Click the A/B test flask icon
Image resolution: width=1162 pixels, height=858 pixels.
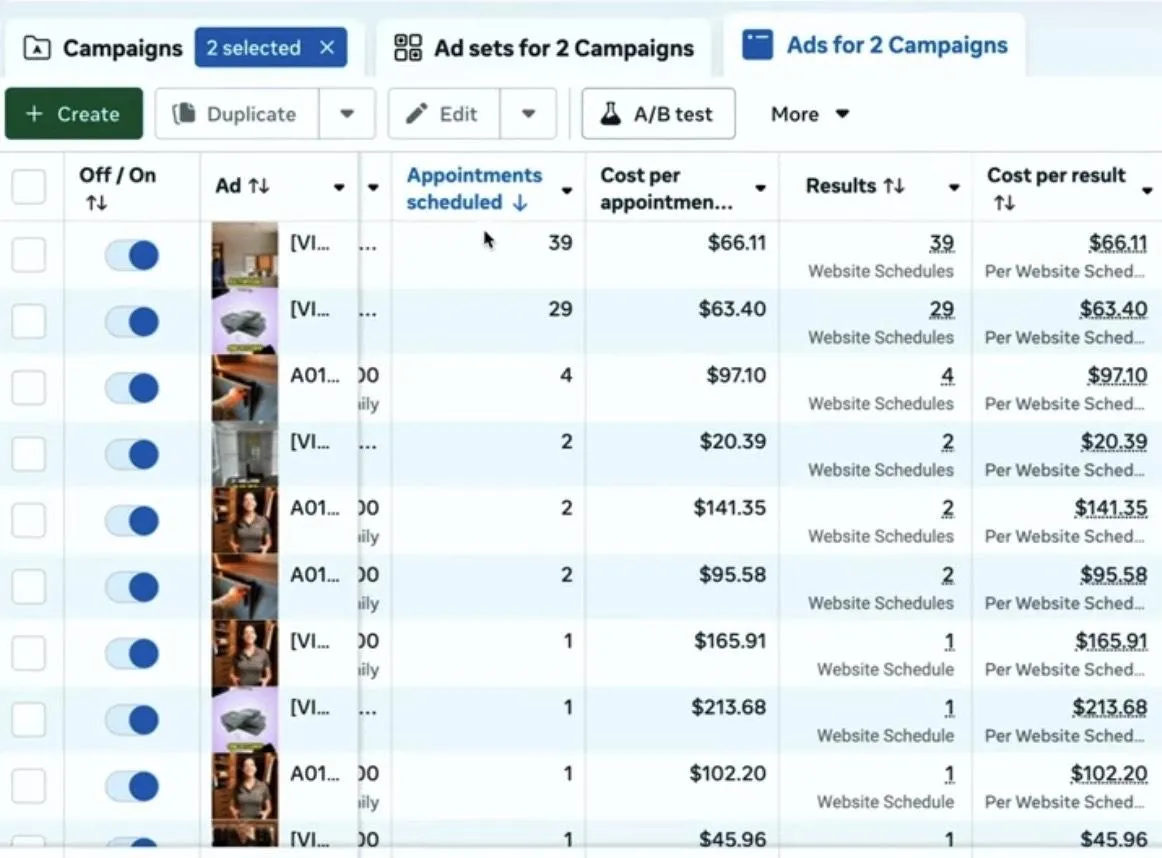(x=610, y=114)
